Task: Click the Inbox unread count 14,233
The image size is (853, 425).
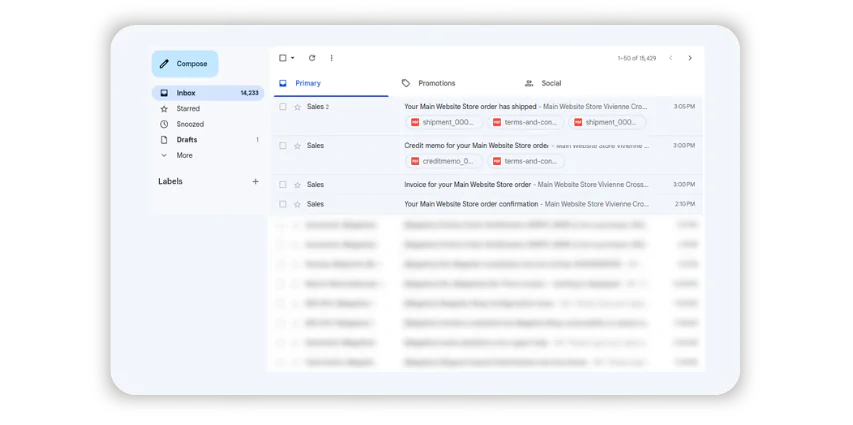Action: 249,93
